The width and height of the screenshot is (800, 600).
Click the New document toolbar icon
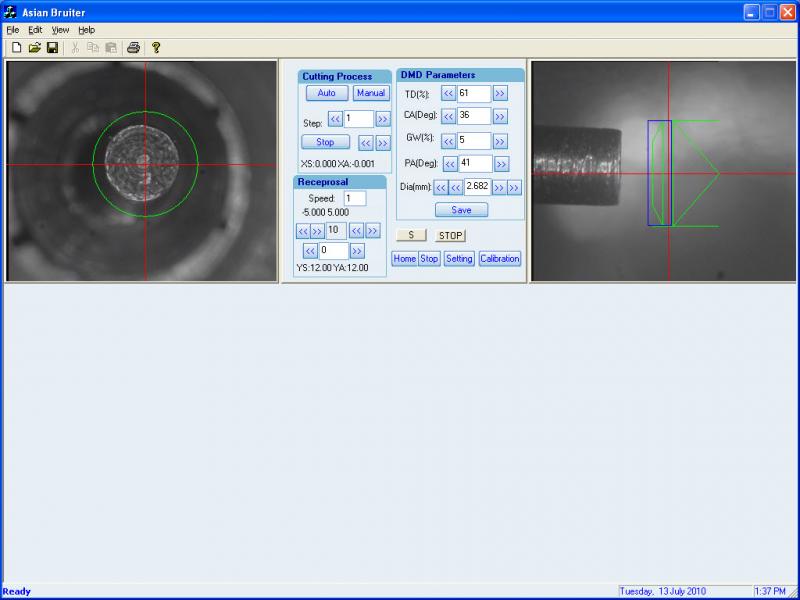pyautogui.click(x=16, y=47)
